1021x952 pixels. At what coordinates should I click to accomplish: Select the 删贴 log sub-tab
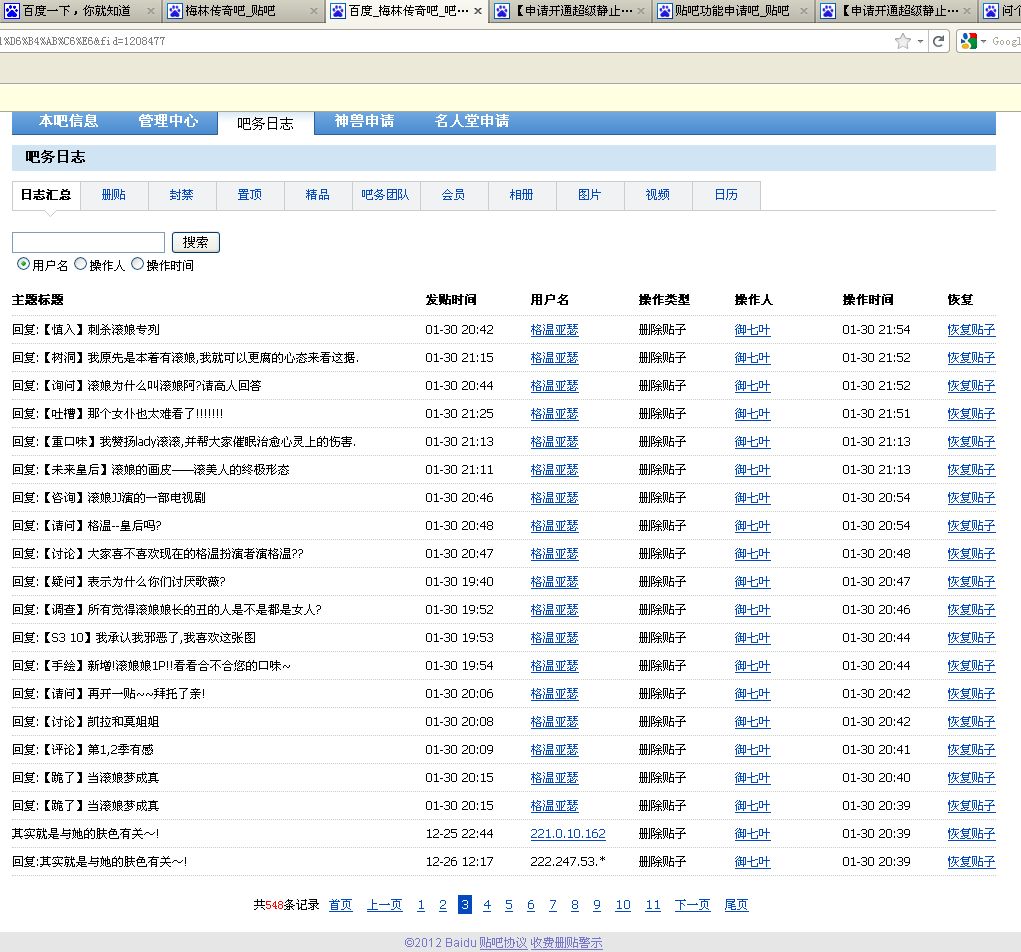click(x=114, y=195)
